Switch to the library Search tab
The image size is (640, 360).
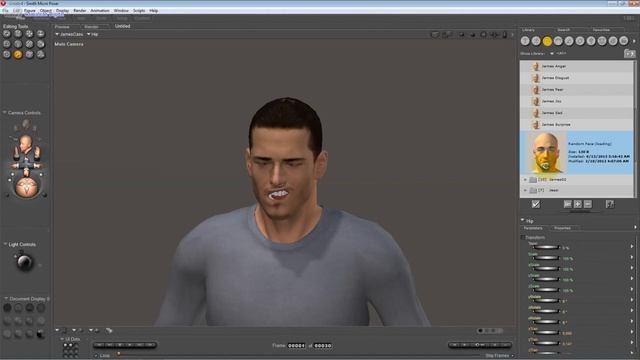pos(563,30)
